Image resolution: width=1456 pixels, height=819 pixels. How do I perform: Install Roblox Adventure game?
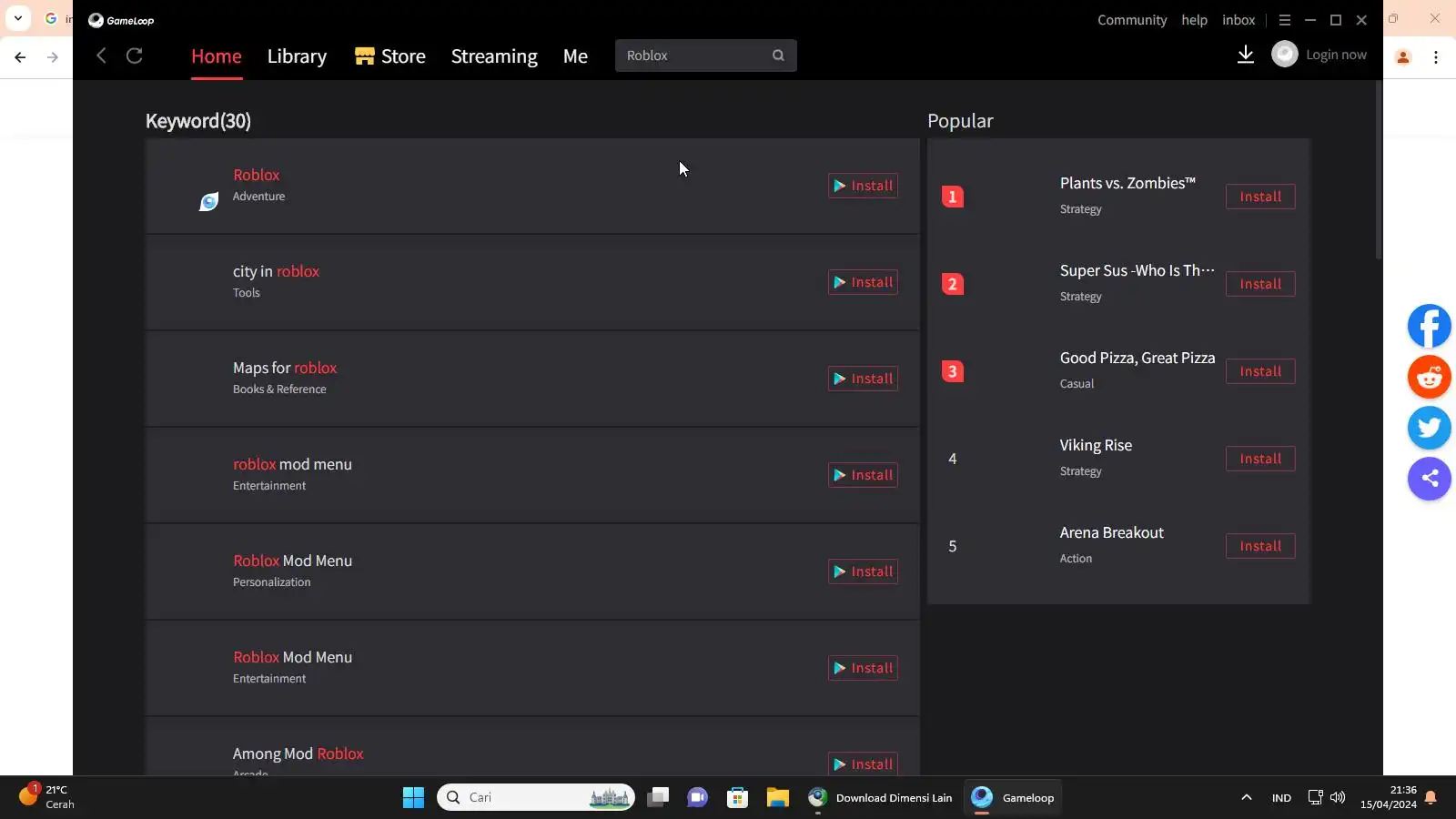(863, 186)
